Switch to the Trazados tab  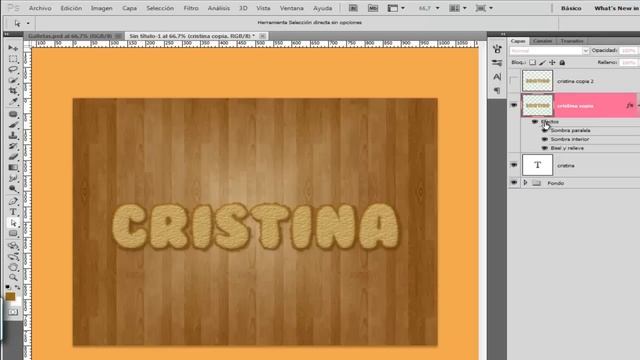[x=571, y=41]
